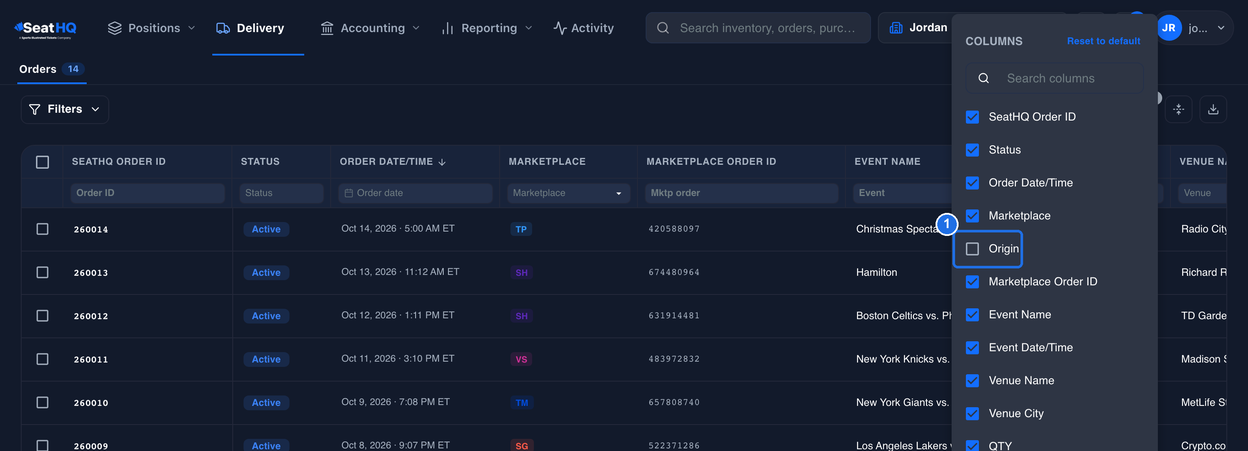Viewport: 1248px width, 451px height.
Task: Click marketplace order number 657808740
Action: tap(674, 402)
